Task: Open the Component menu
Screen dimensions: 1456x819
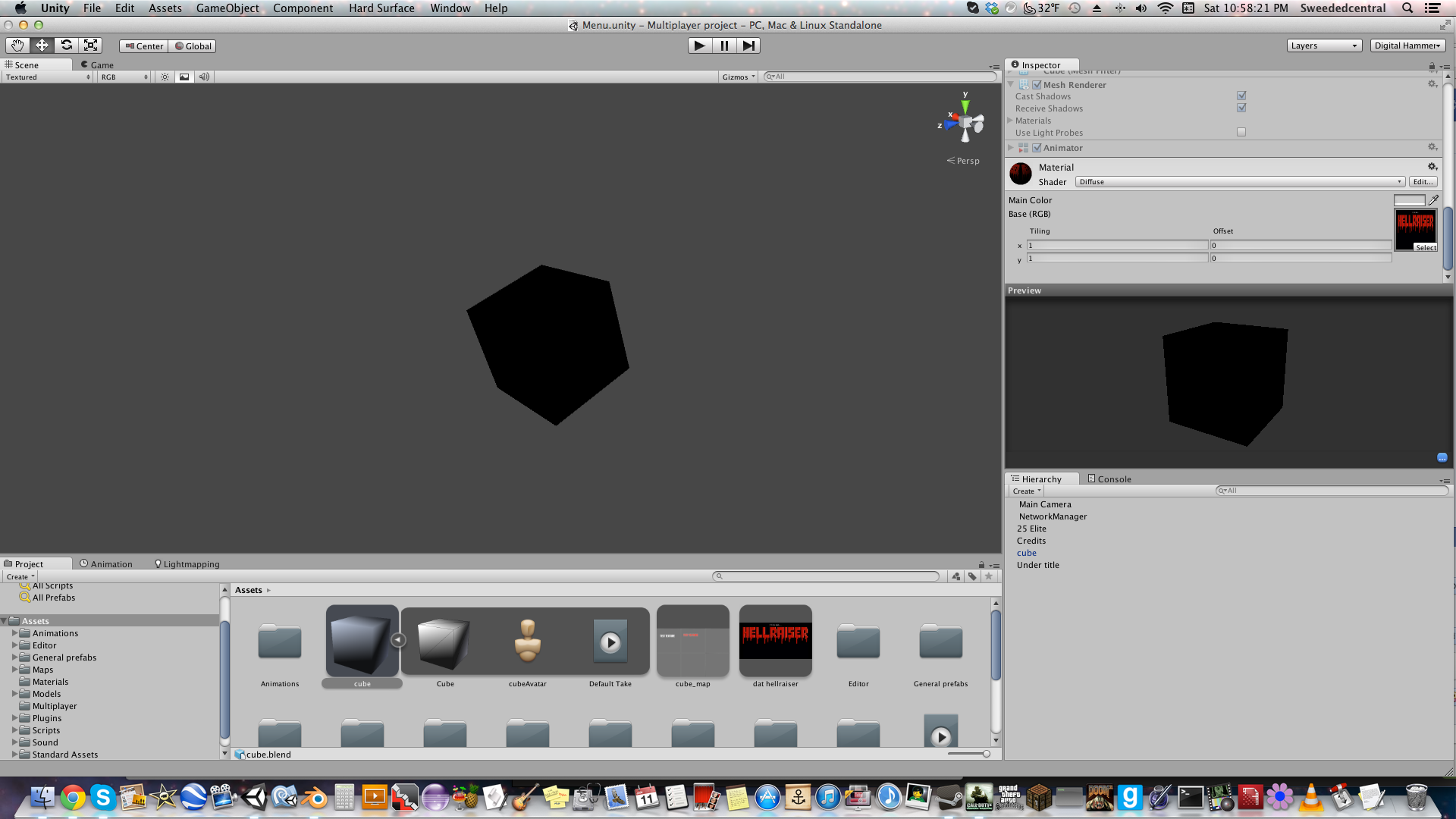Action: pos(303,8)
